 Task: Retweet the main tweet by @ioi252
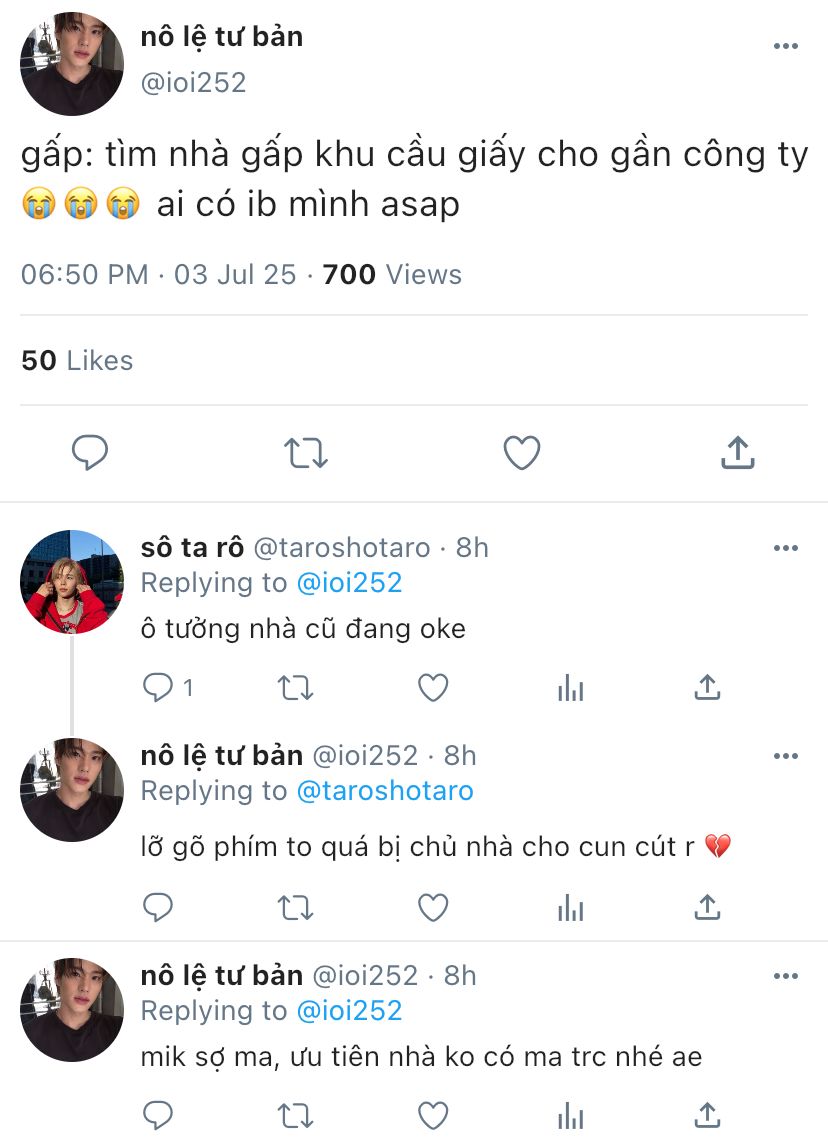pyautogui.click(x=306, y=453)
